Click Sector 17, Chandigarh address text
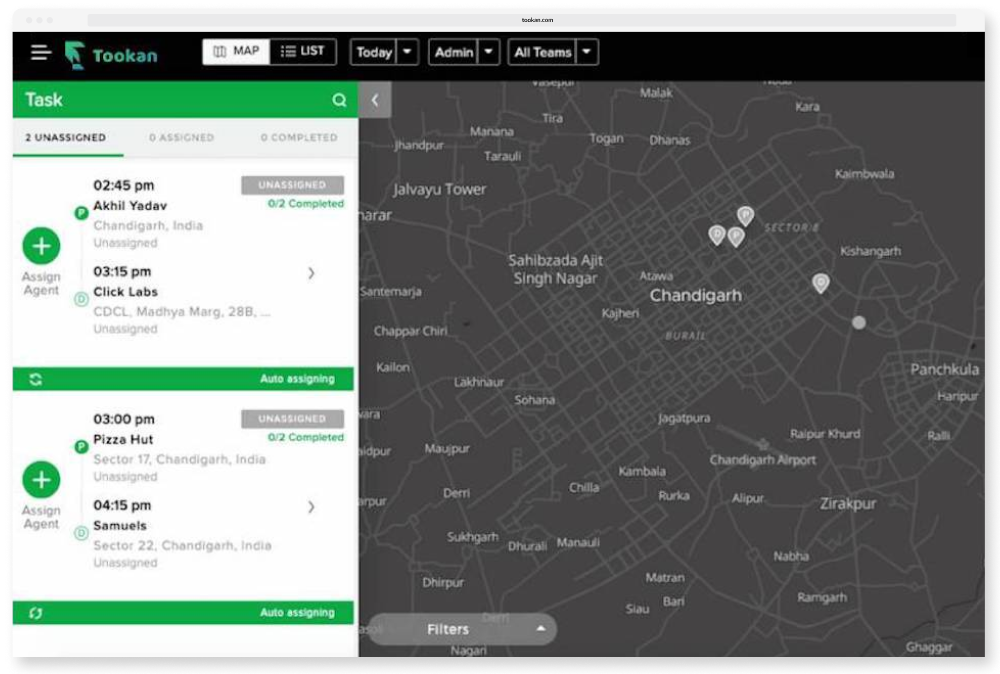 click(x=179, y=459)
